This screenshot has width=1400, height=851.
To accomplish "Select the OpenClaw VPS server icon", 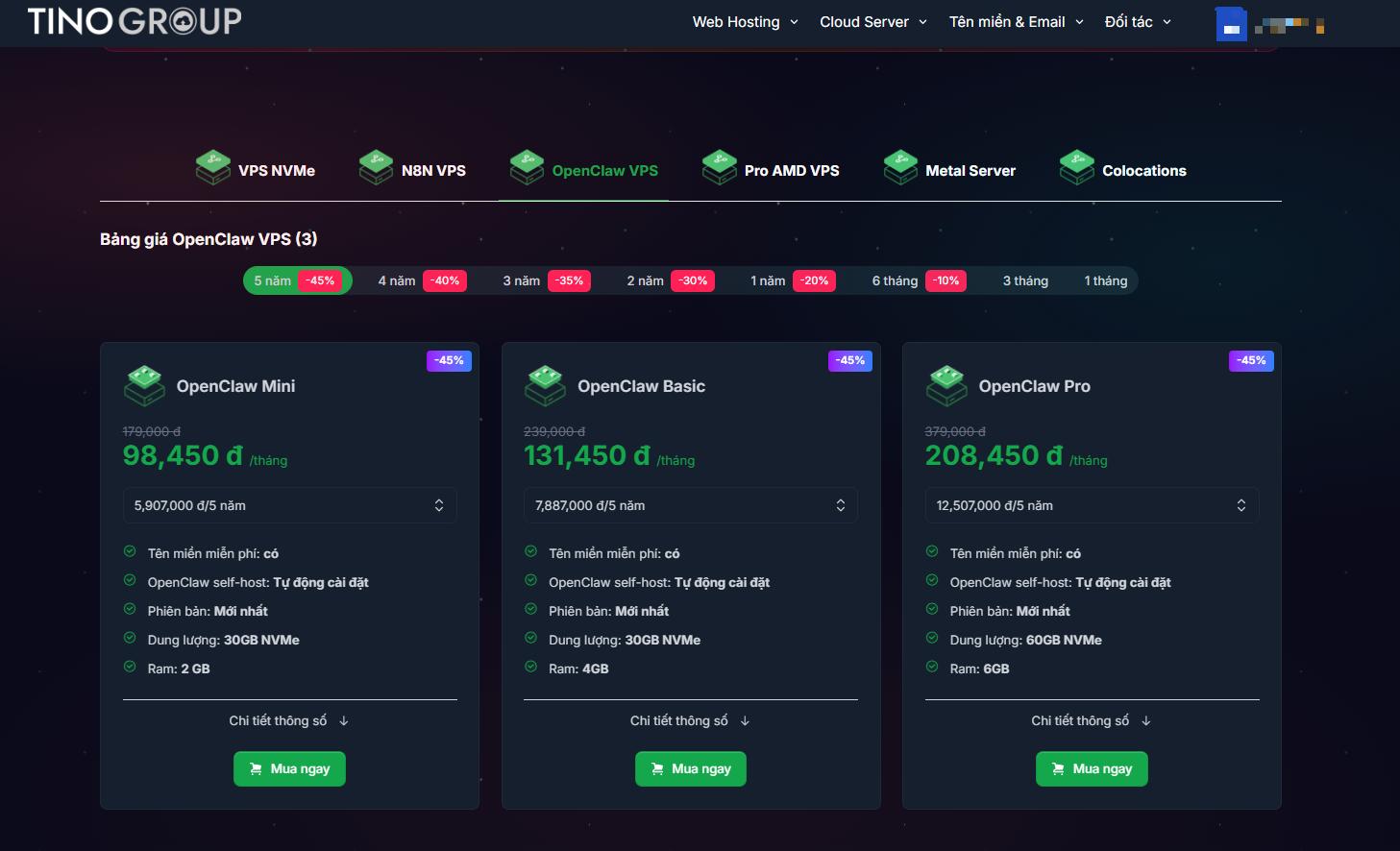I will [x=527, y=165].
